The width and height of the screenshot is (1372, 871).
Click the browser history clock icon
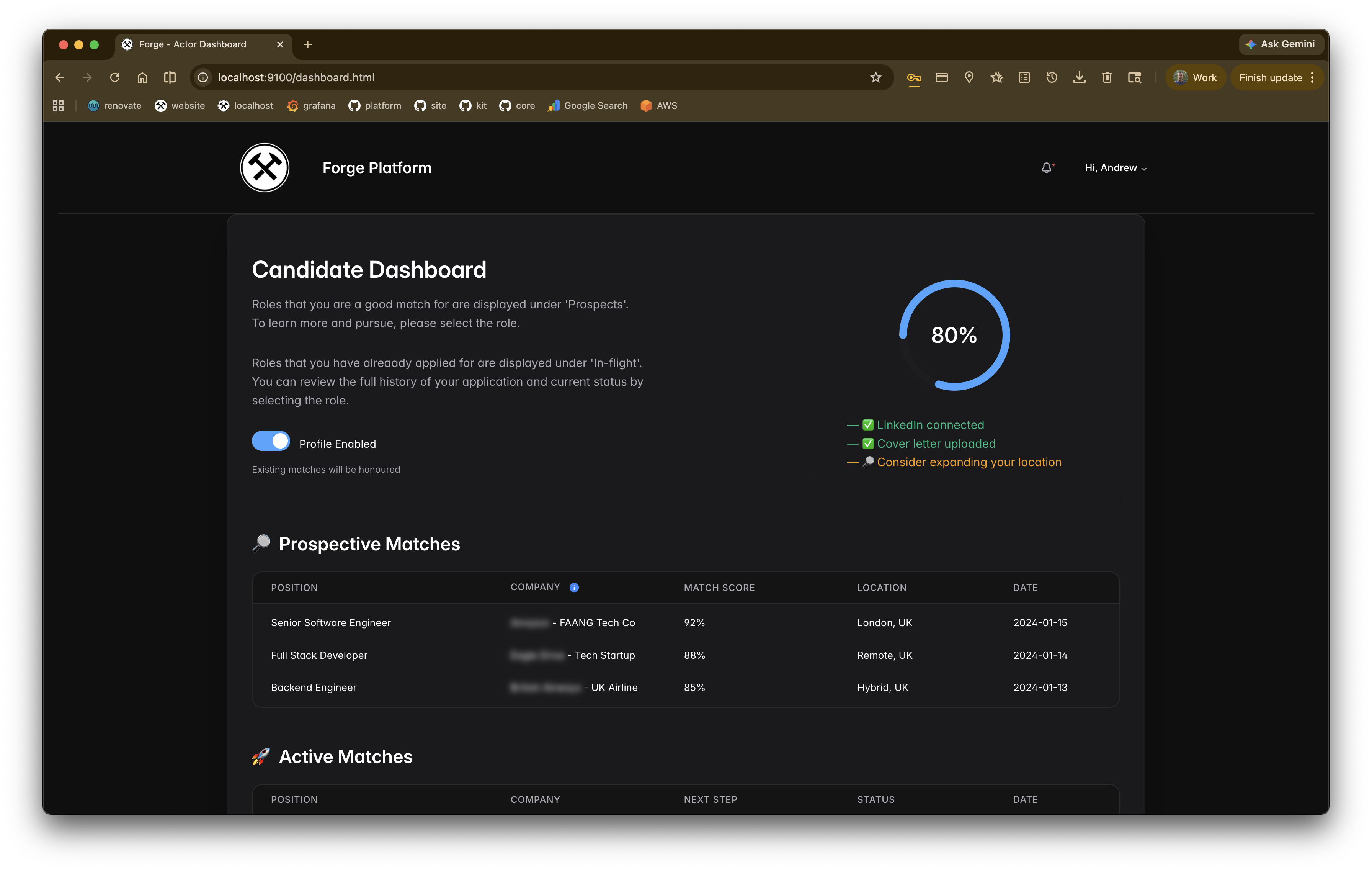pyautogui.click(x=1052, y=77)
